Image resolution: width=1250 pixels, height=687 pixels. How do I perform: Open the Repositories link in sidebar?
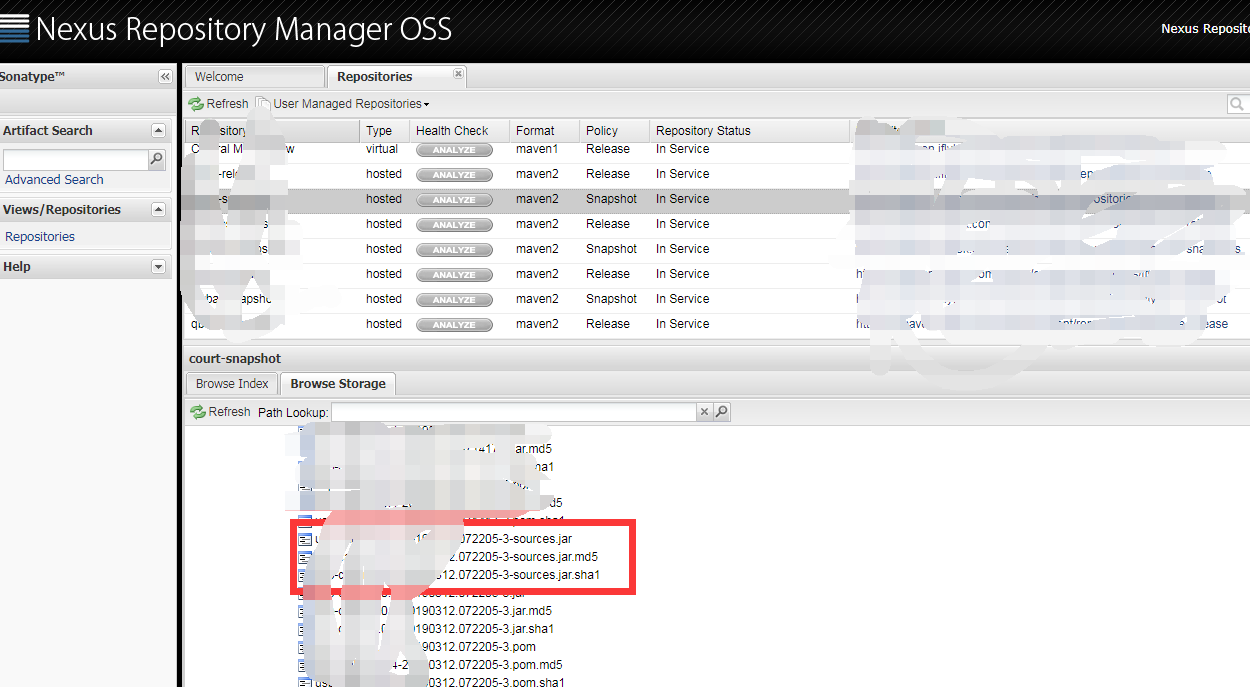coord(40,237)
